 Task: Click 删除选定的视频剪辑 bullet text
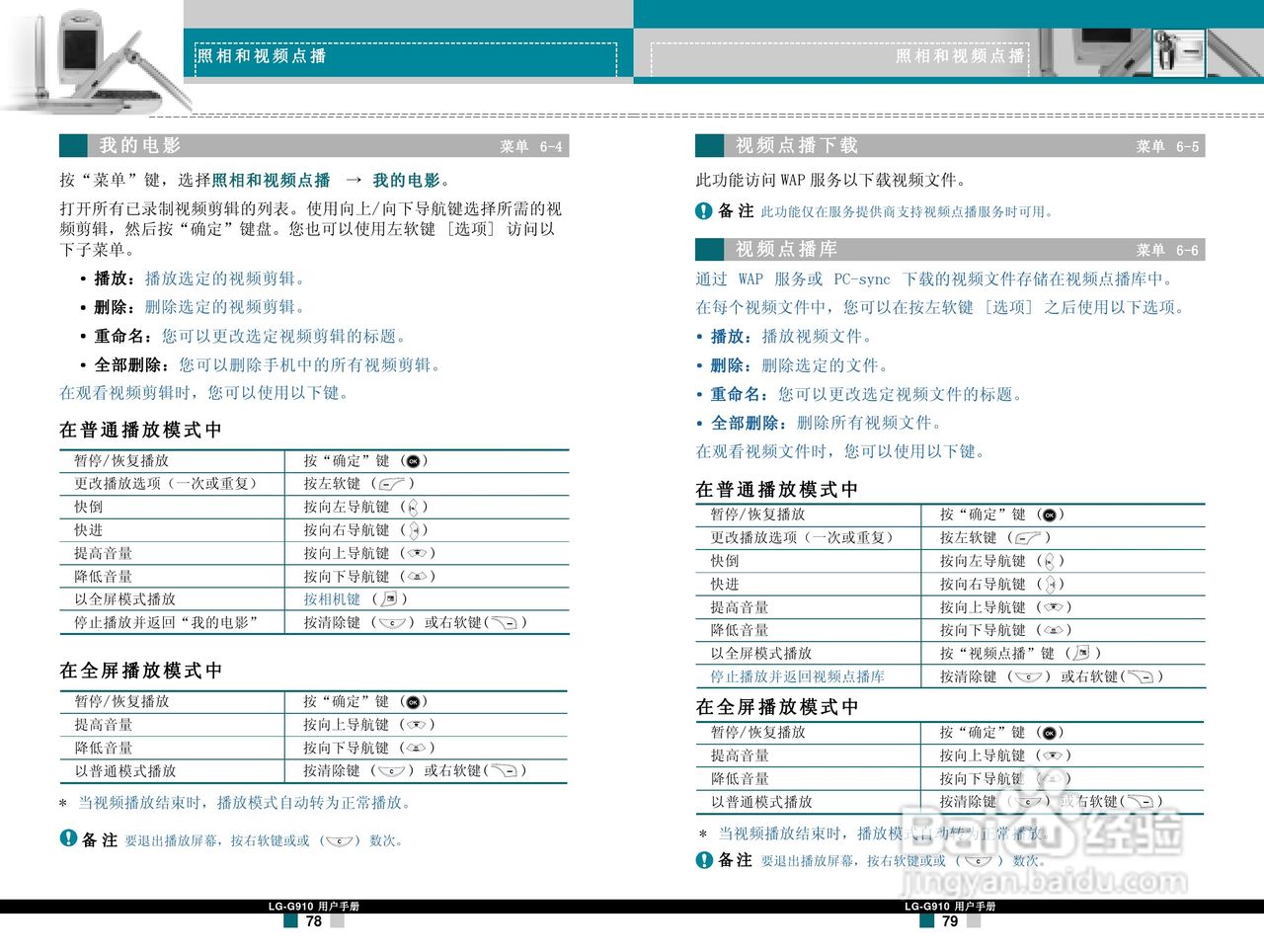point(225,307)
